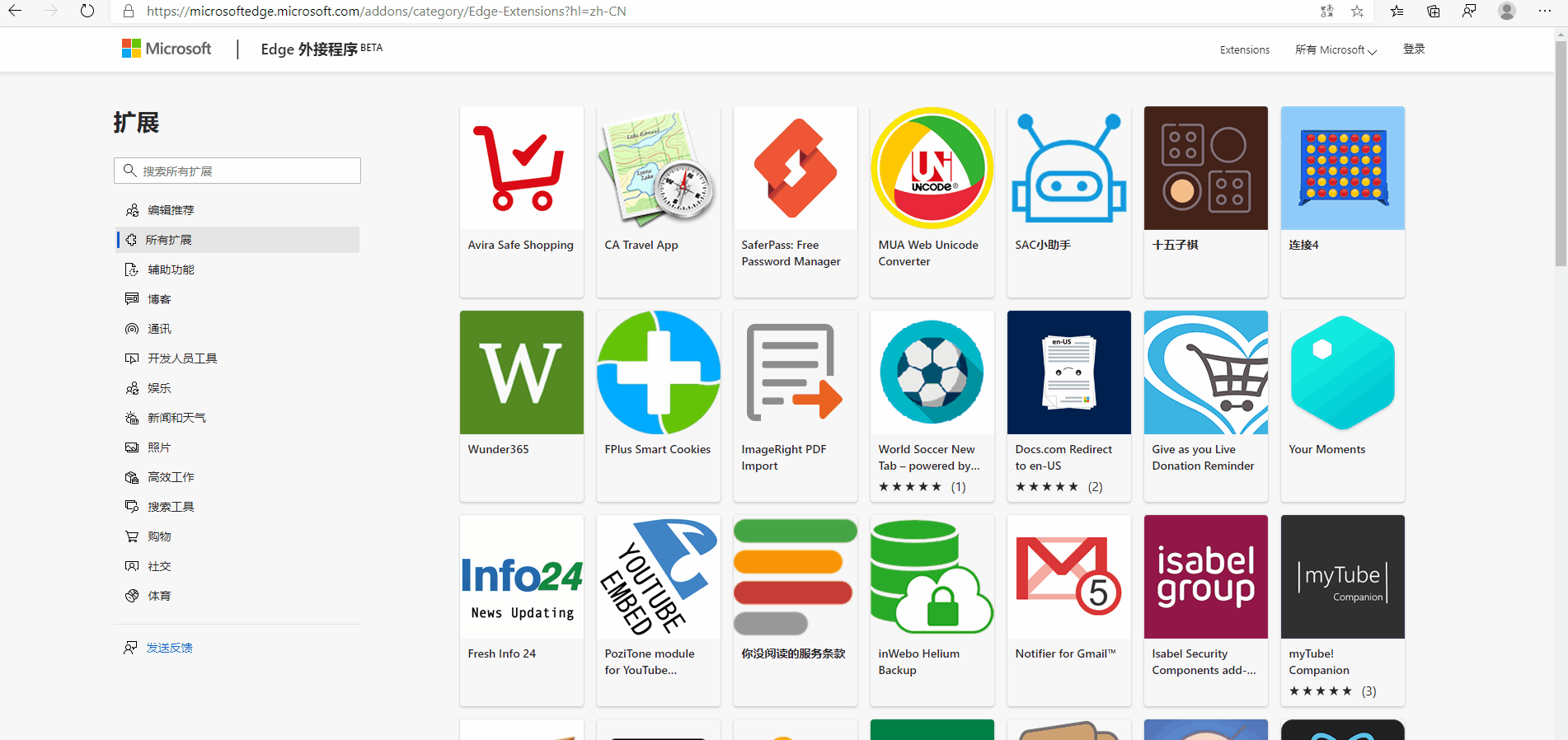Select the 编辑推荐 category
The height and width of the screenshot is (740, 1568).
171,210
